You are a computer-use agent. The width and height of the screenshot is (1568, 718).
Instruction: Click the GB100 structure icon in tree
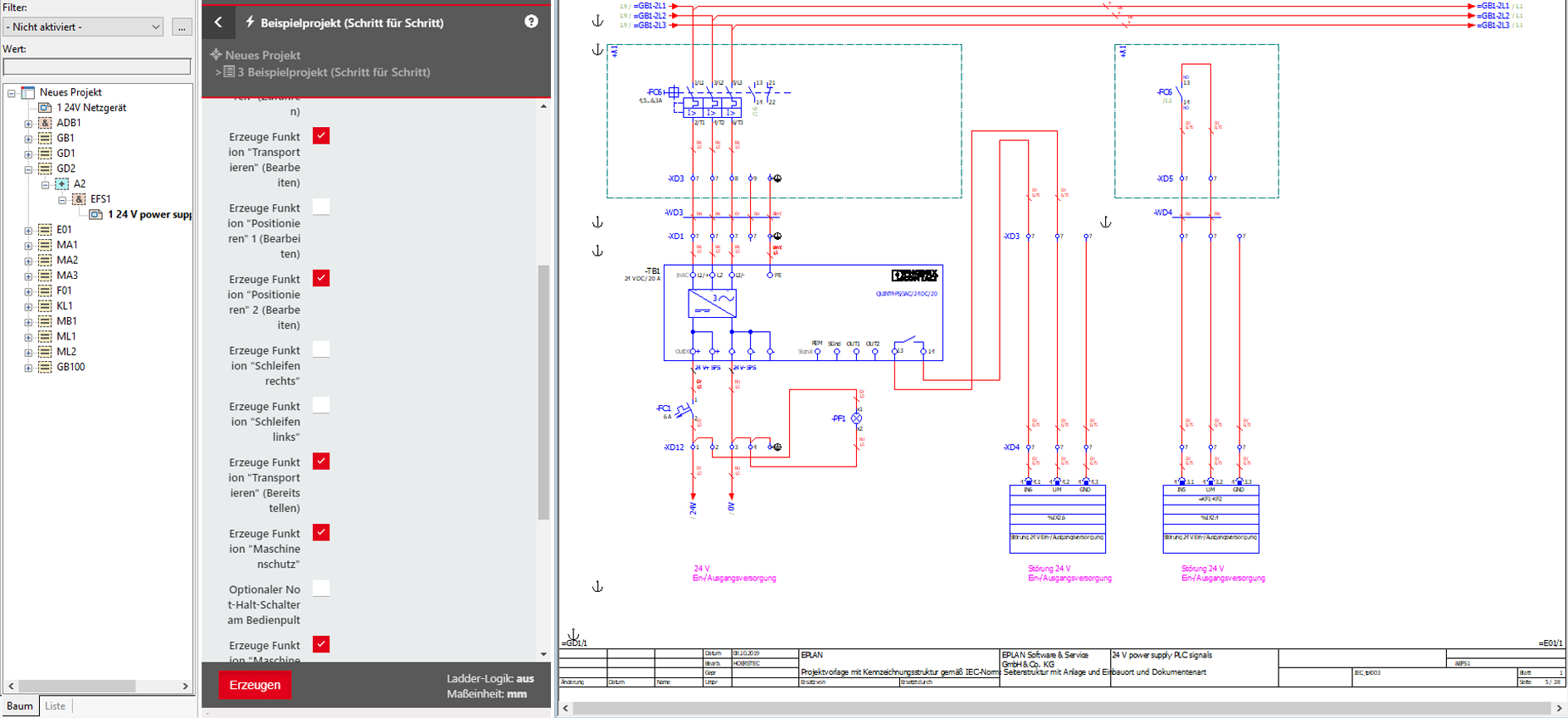pos(46,367)
